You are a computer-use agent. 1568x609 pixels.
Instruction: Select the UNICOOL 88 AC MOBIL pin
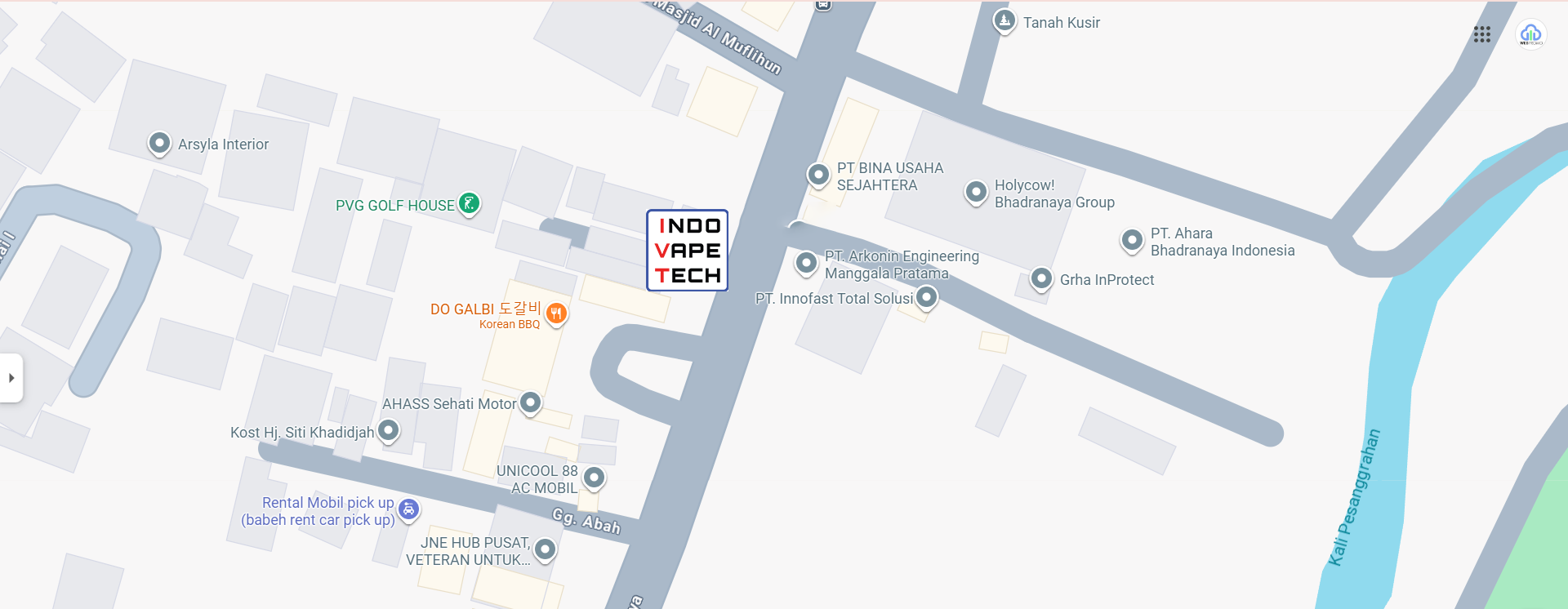(x=594, y=478)
